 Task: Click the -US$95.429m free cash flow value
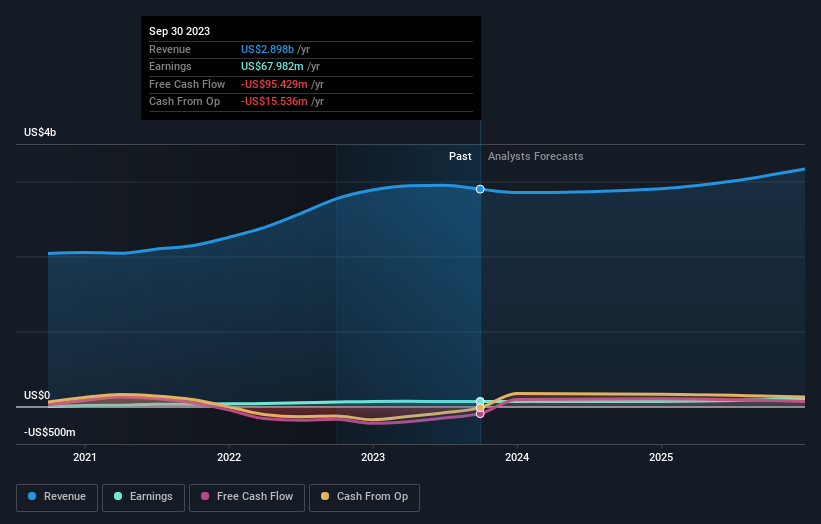pos(274,84)
